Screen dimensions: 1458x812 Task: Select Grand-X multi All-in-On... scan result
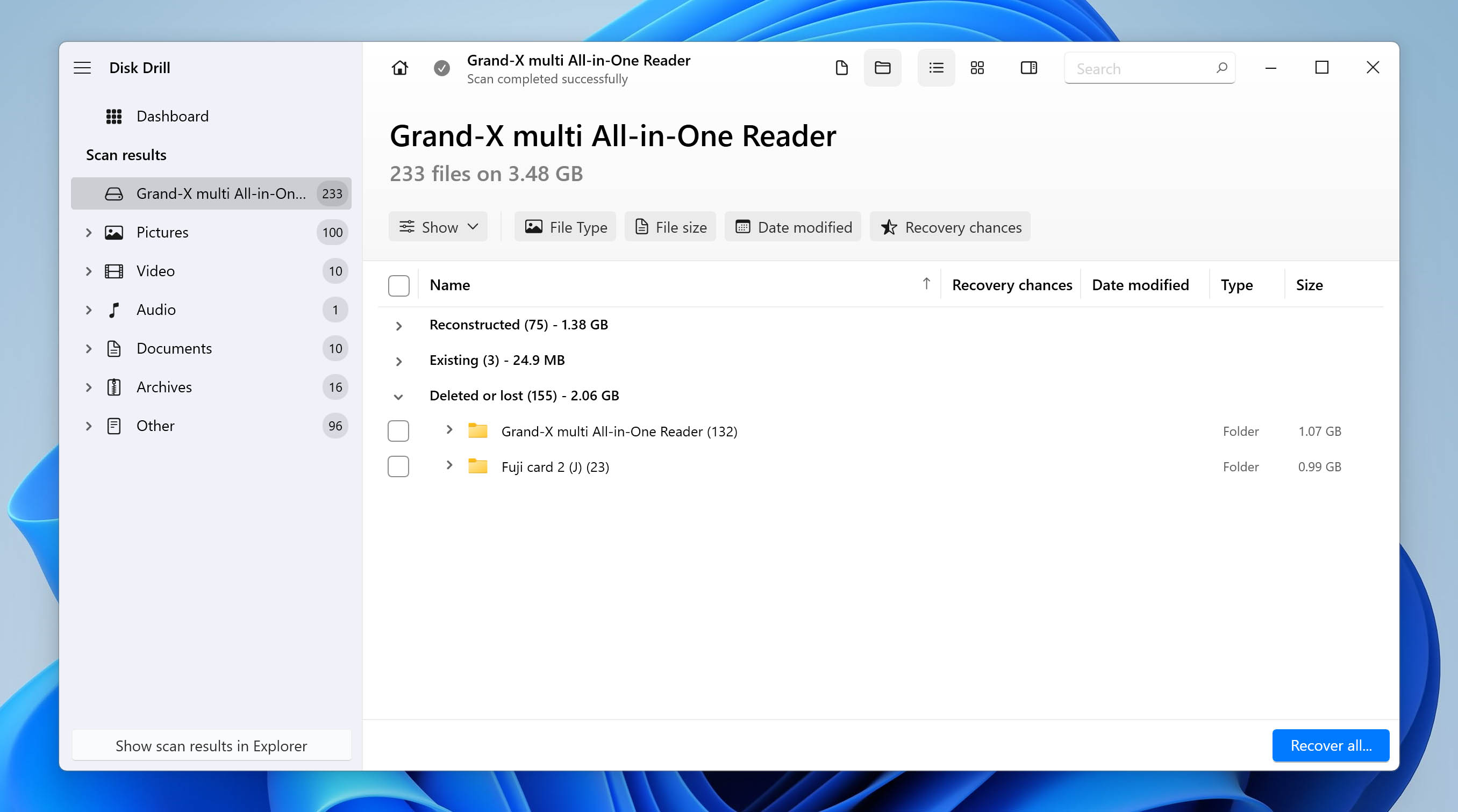[211, 194]
